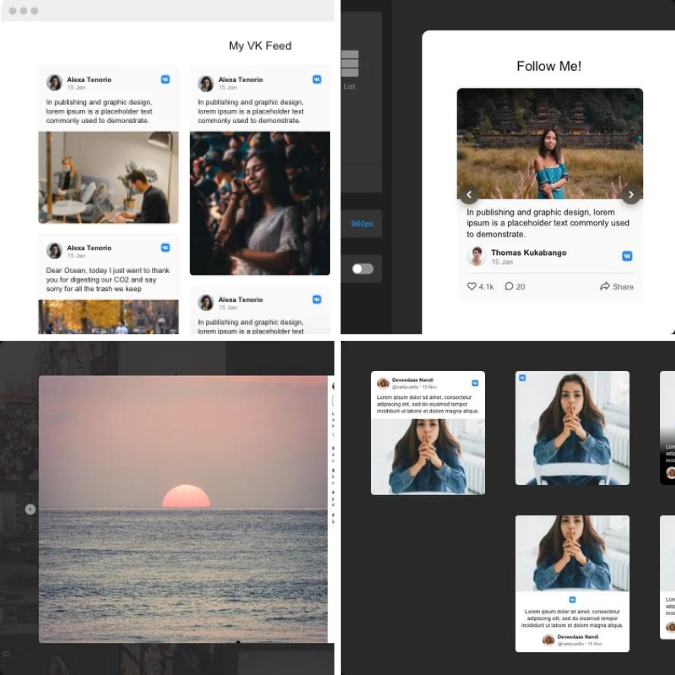
Task: Click the VK icon in Deveedaas Nandi's text-on-top card
Action: tap(475, 383)
